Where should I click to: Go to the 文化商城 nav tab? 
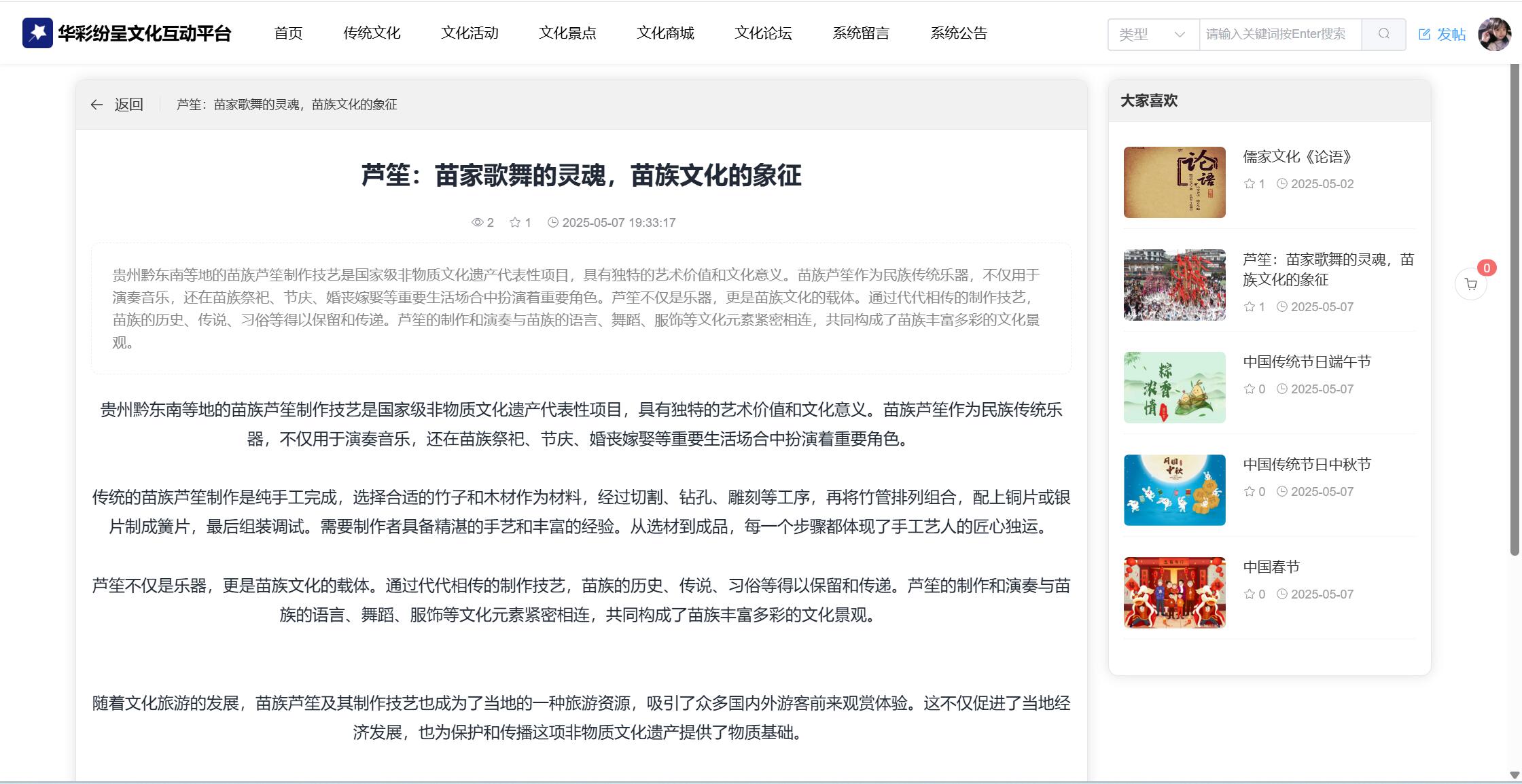click(665, 33)
